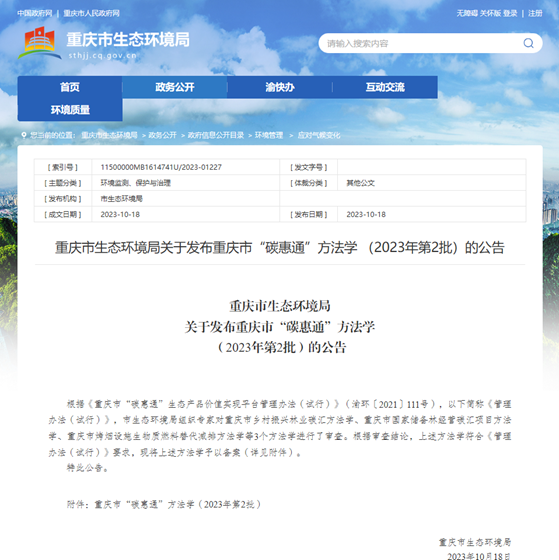The height and width of the screenshot is (560, 559).
Task: Go to 应对气候变化 breadcrumb link
Action: (x=319, y=135)
